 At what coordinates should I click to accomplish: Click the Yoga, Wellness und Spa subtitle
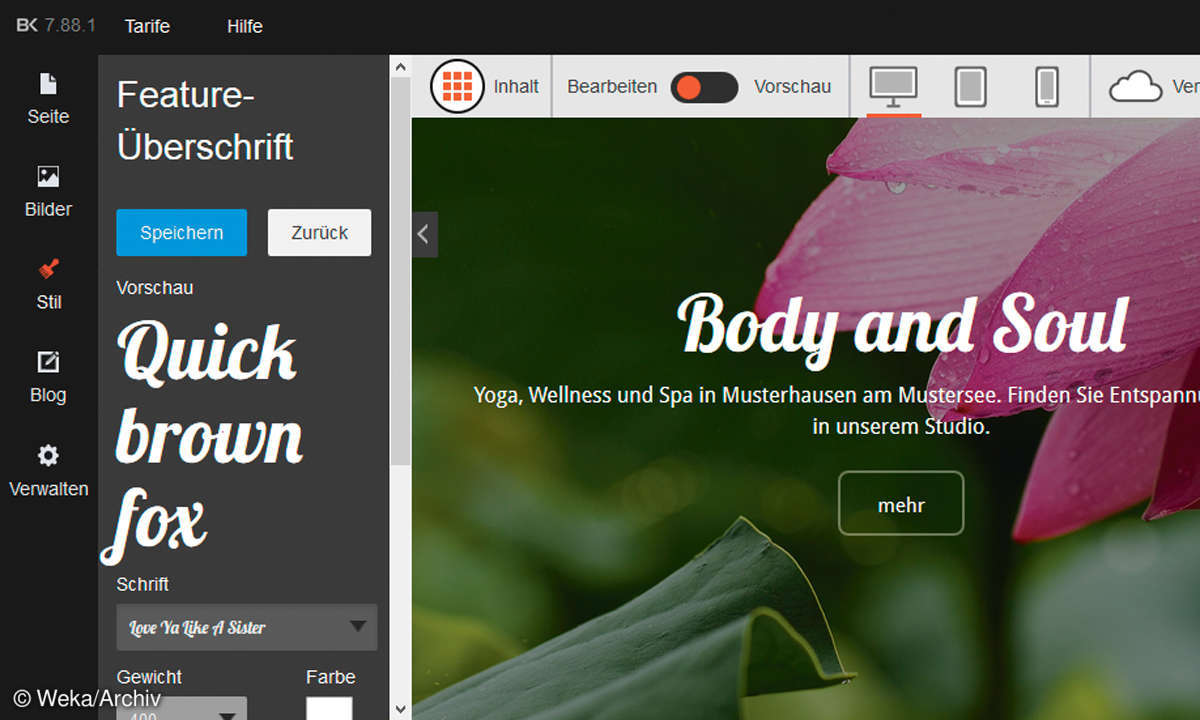[x=837, y=410]
